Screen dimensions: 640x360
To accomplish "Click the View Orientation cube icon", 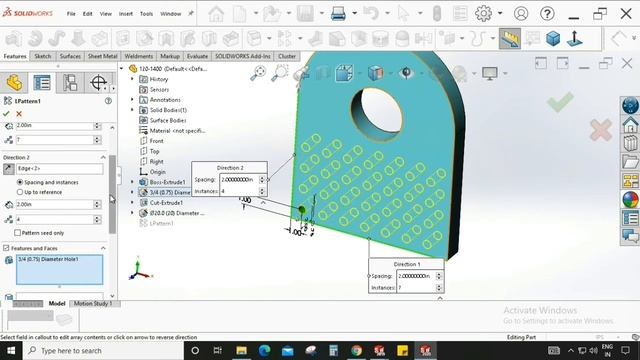I will coord(344,73).
